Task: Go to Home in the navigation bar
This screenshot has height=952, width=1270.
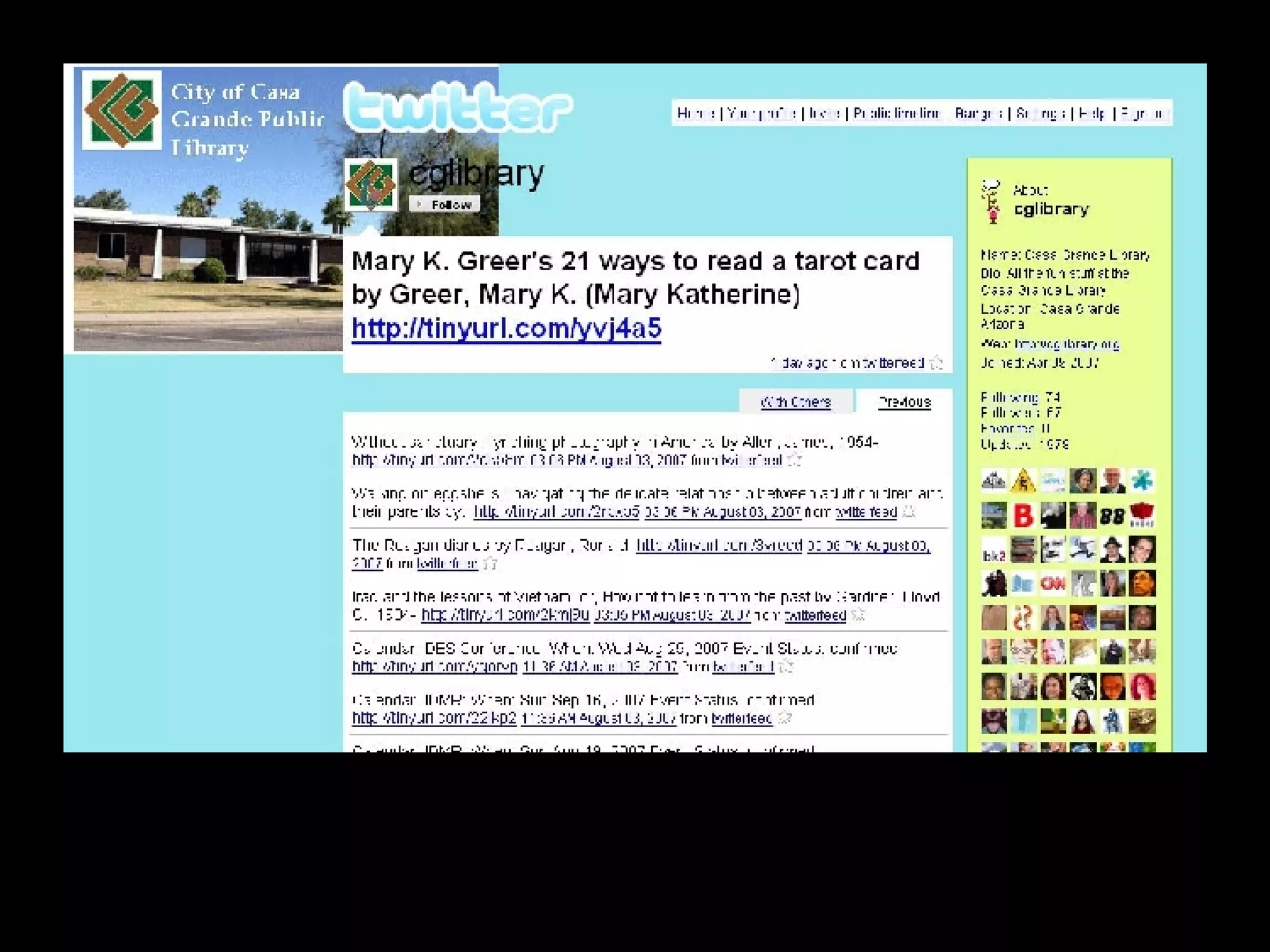Action: click(695, 113)
